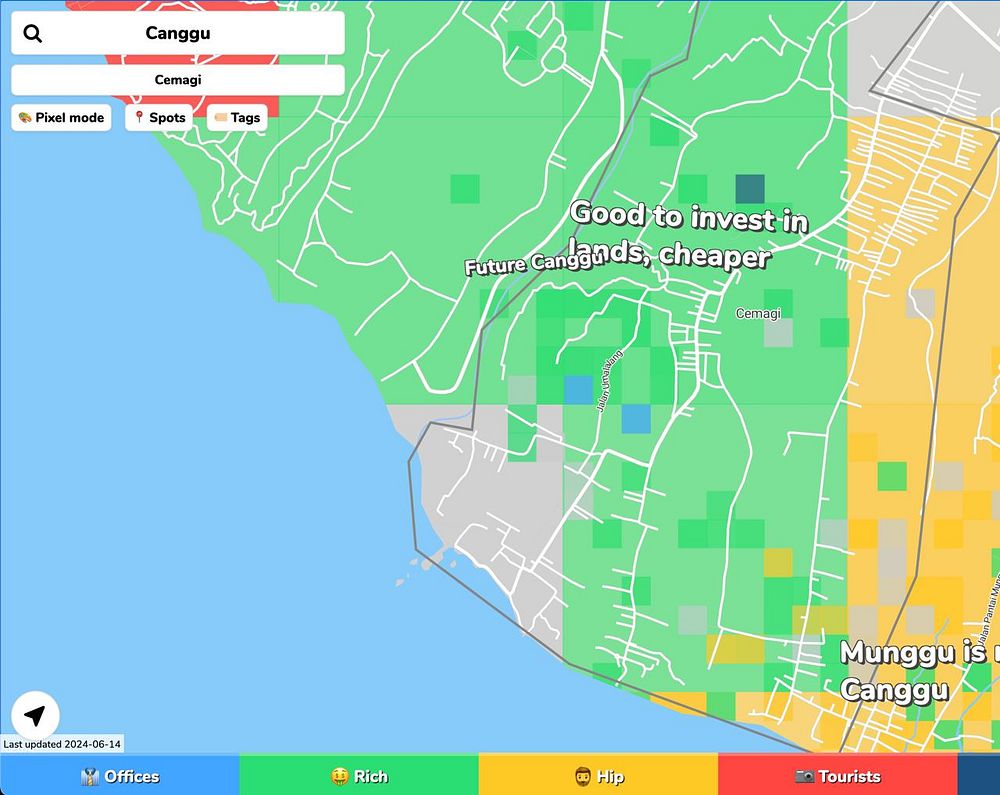The image size is (1000, 795).
Task: Click the money-face emoji in Rich tab
Action: coord(339,776)
